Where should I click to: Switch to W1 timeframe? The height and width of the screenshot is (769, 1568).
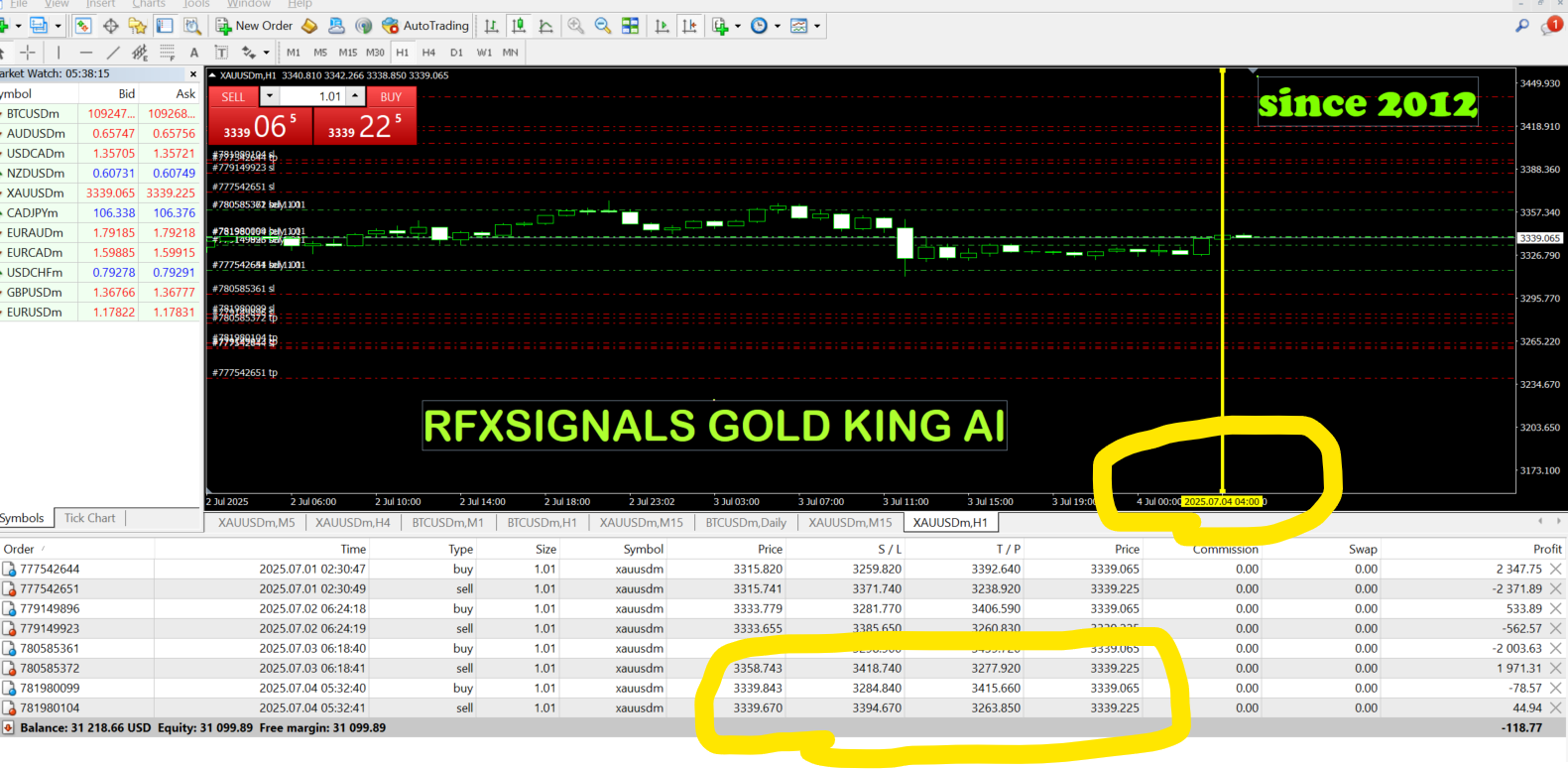pos(484,53)
